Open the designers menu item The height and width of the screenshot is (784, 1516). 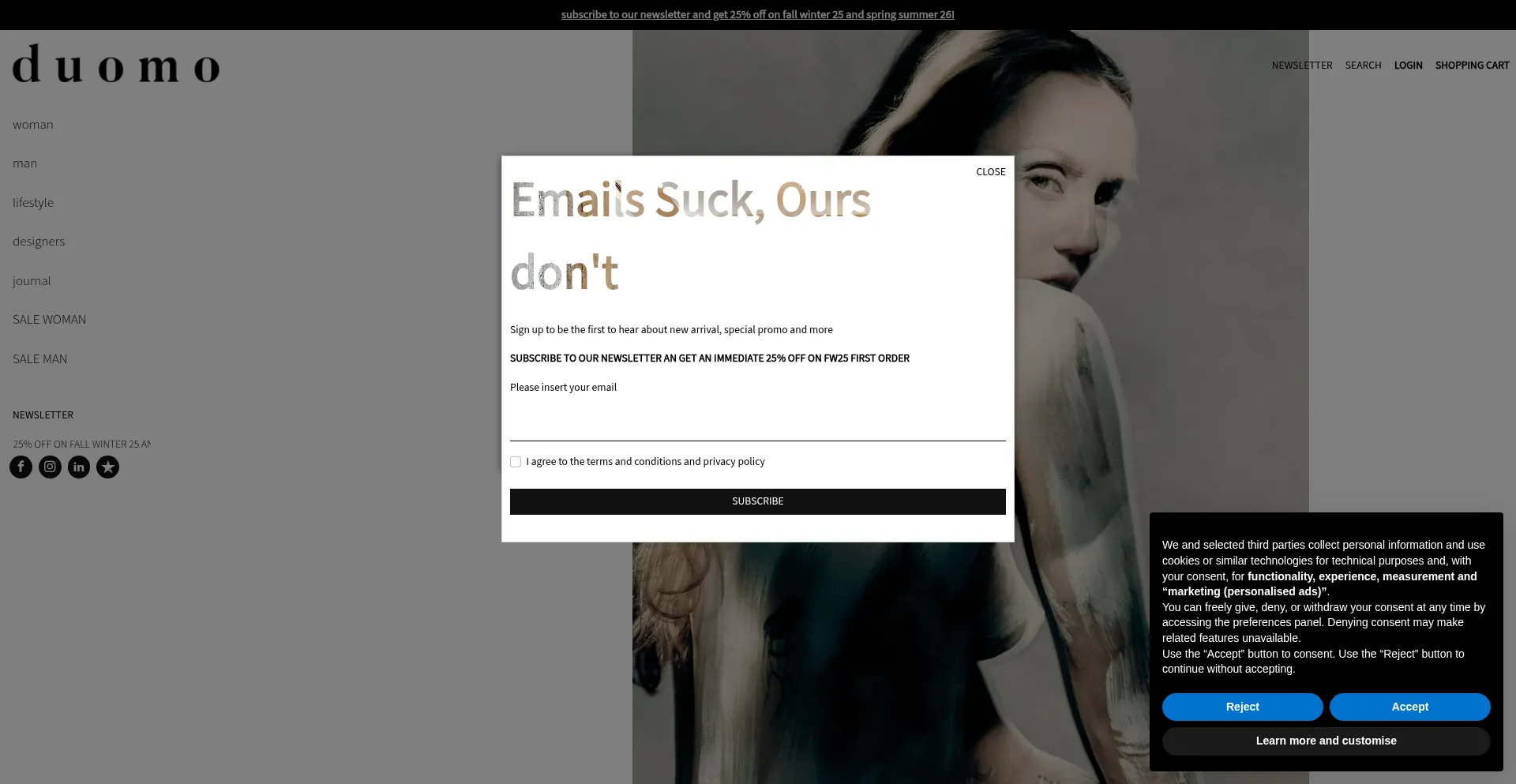[x=39, y=242]
